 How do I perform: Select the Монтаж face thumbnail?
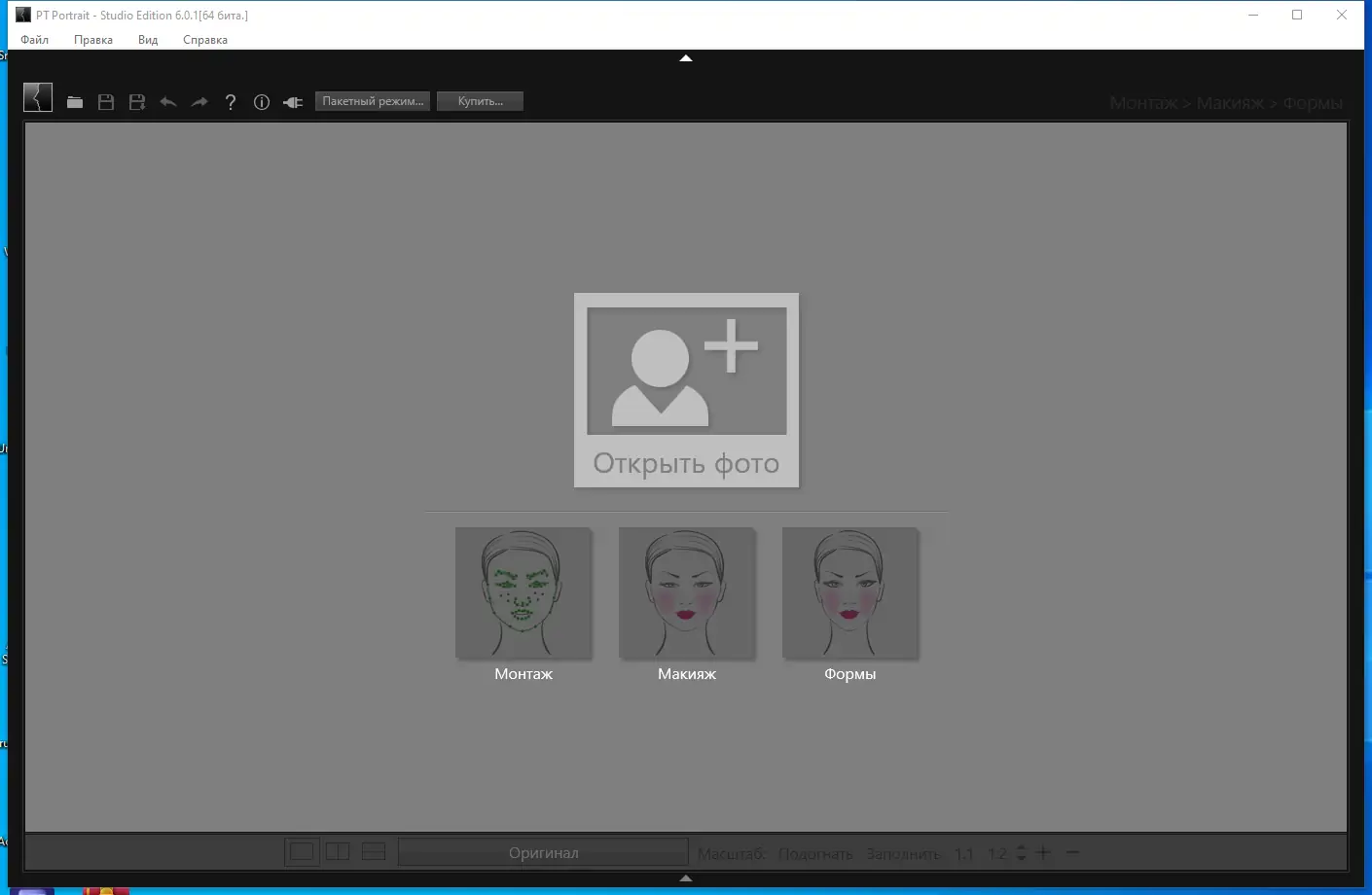pyautogui.click(x=524, y=593)
